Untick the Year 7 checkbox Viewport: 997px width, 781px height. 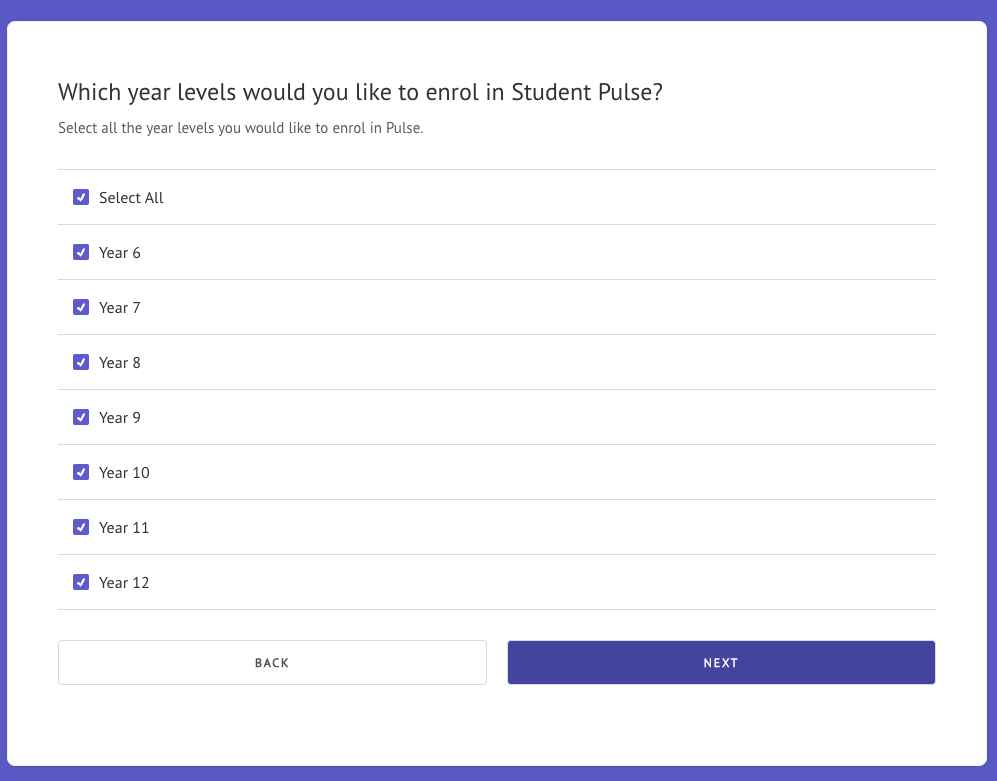click(x=81, y=307)
